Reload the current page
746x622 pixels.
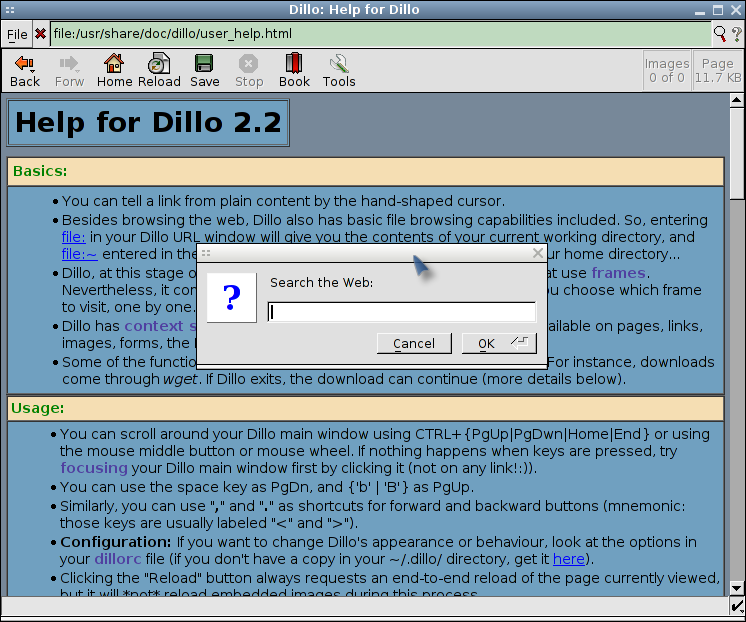159,71
